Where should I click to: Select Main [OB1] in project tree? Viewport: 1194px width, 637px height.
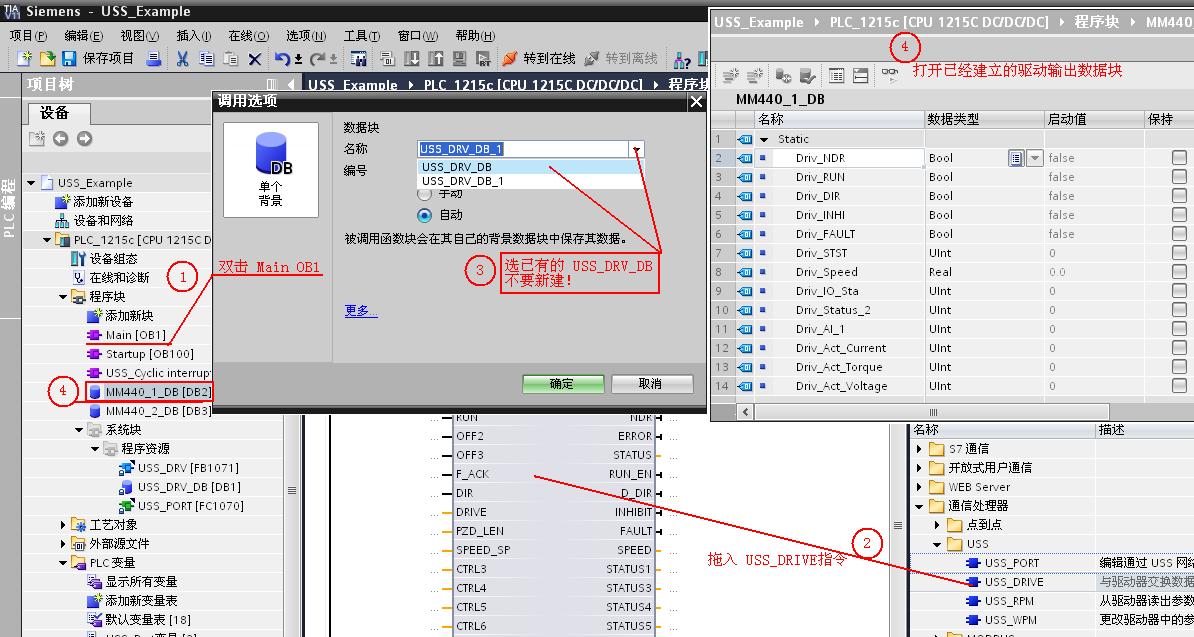click(126, 335)
